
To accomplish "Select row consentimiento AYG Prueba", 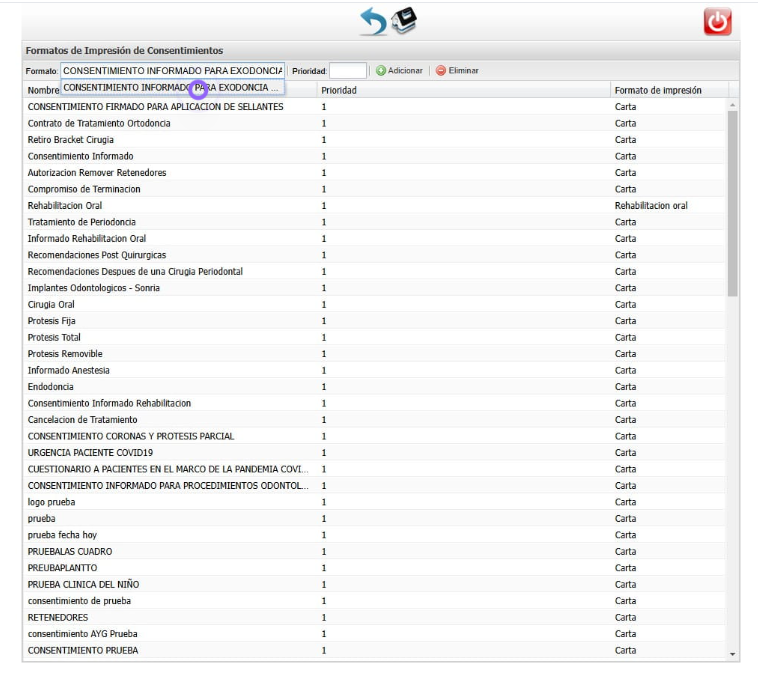I will tap(375, 634).
